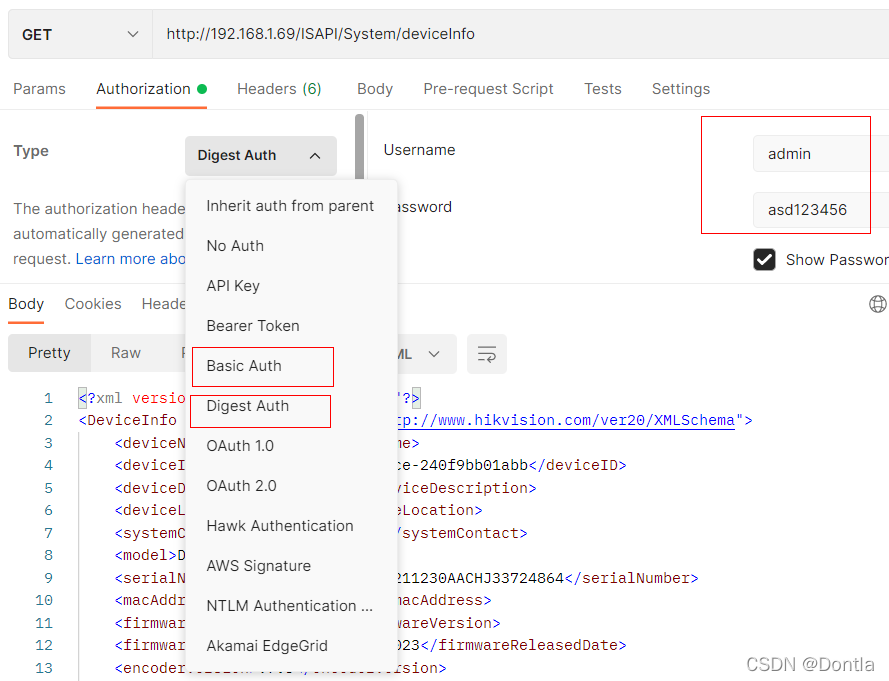Switch the response view to Raw

tap(125, 352)
